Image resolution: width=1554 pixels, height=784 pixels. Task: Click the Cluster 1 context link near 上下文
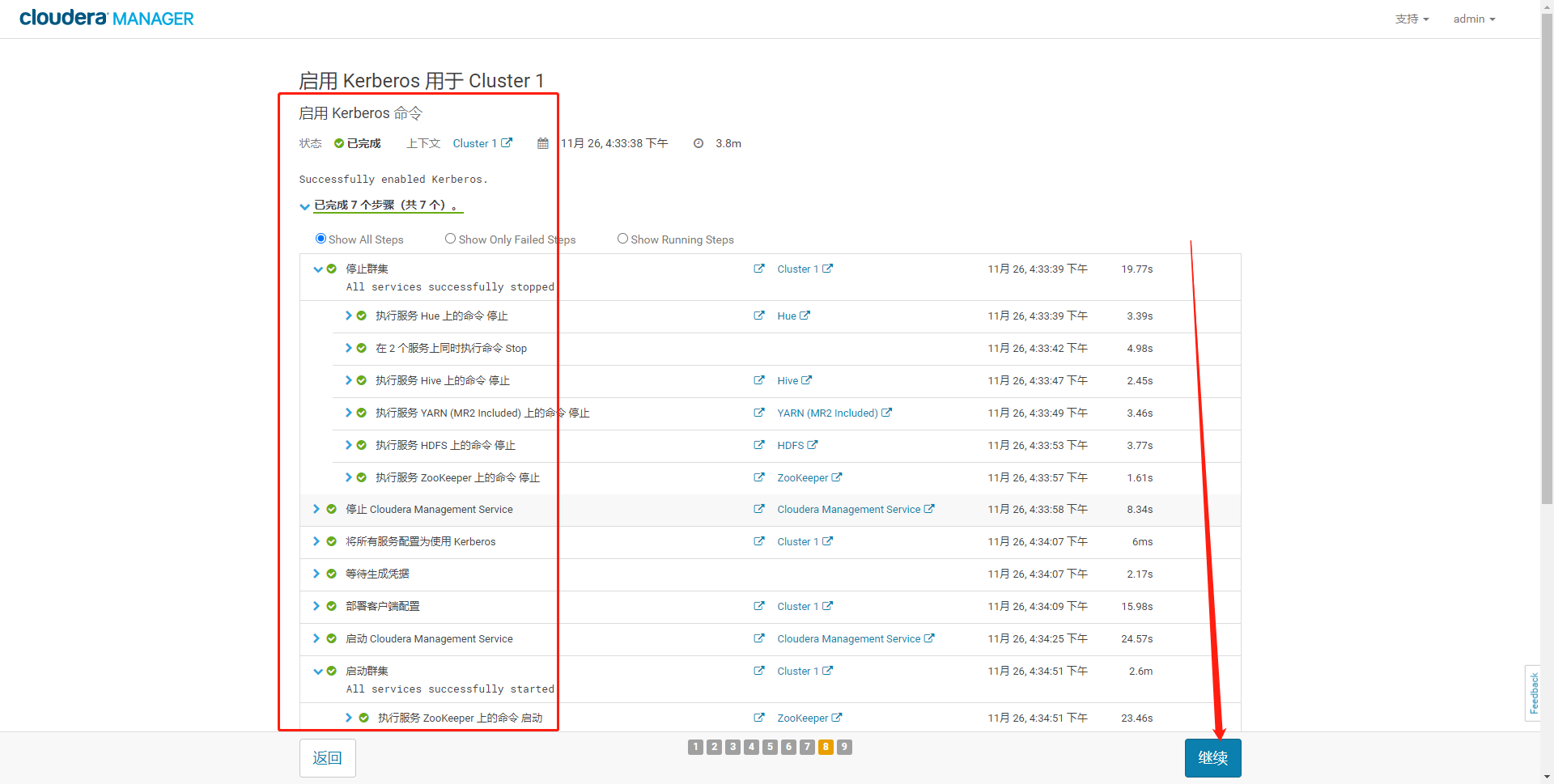pyautogui.click(x=482, y=143)
